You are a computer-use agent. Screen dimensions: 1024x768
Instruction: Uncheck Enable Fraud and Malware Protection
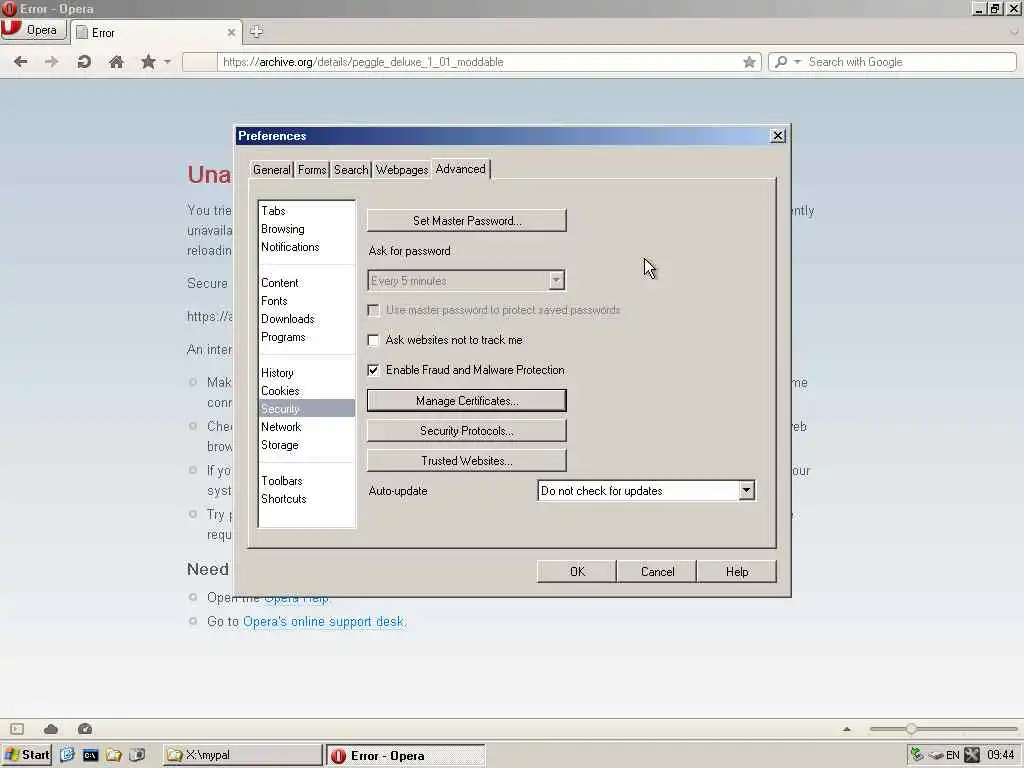(374, 370)
